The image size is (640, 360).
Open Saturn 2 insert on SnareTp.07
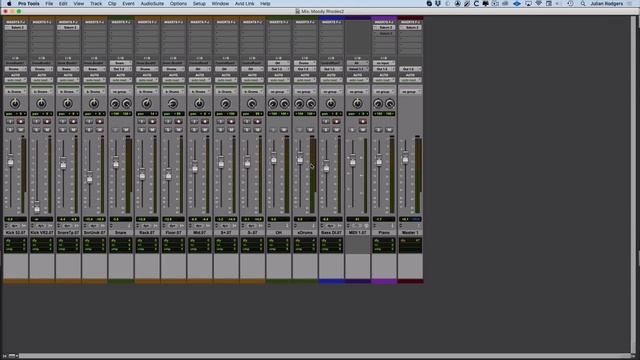68,27
